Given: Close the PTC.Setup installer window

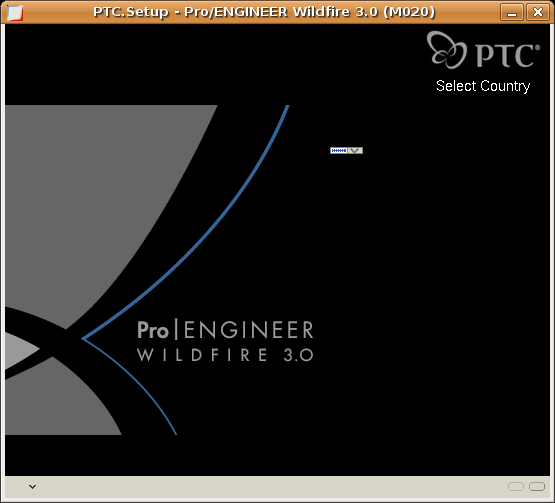Looking at the screenshot, I should point(537,12).
